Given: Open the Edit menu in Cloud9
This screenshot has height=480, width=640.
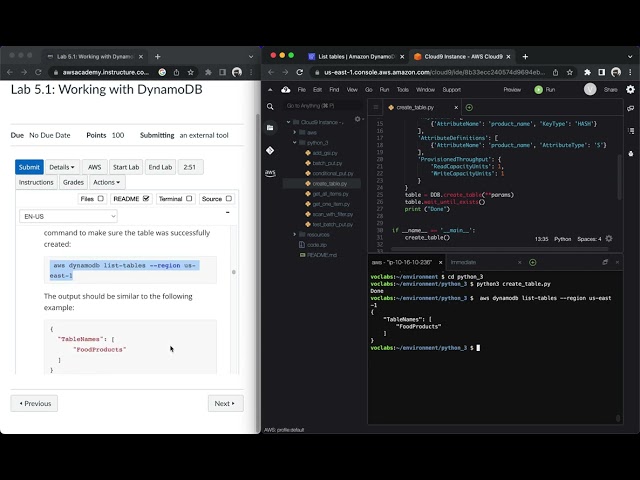Looking at the screenshot, I should (x=318, y=89).
